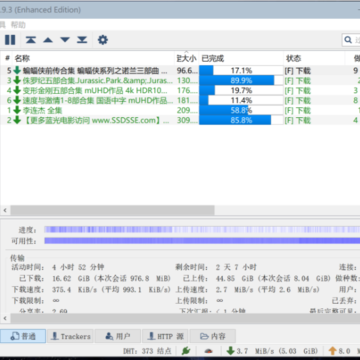The width and height of the screenshot is (360, 360).
Task: Click the left arrow of torrent list scrollbar
Action: click(x=5, y=210)
